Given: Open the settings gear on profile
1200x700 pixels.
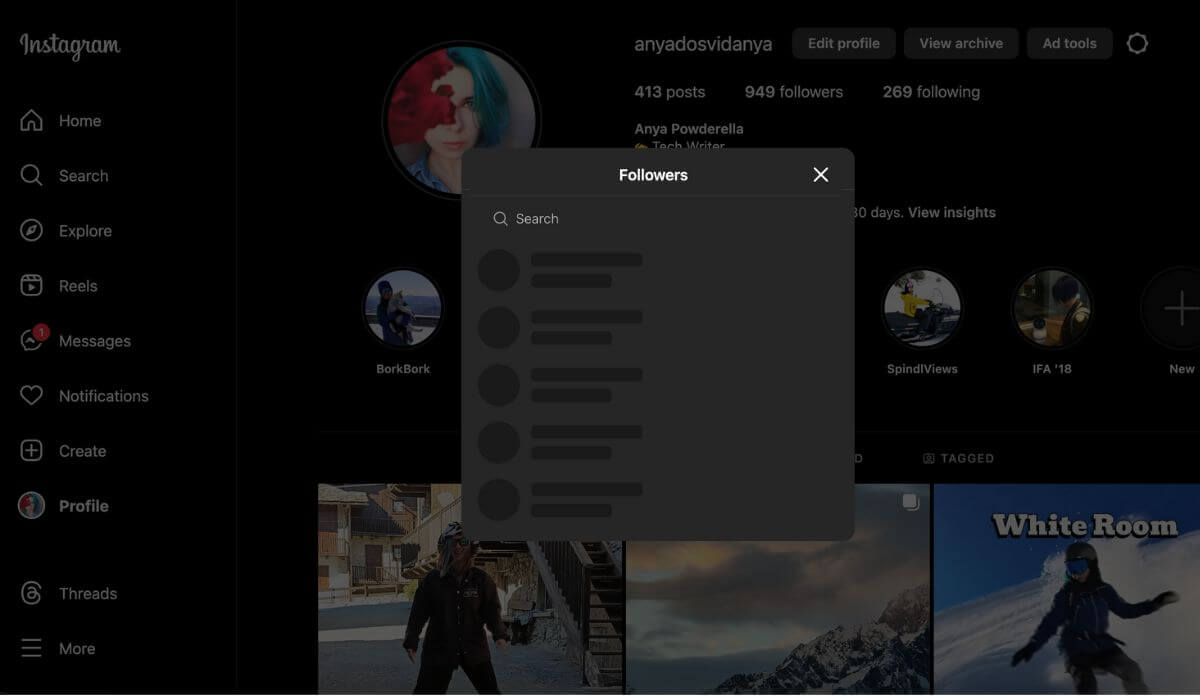Looking at the screenshot, I should click(1137, 44).
